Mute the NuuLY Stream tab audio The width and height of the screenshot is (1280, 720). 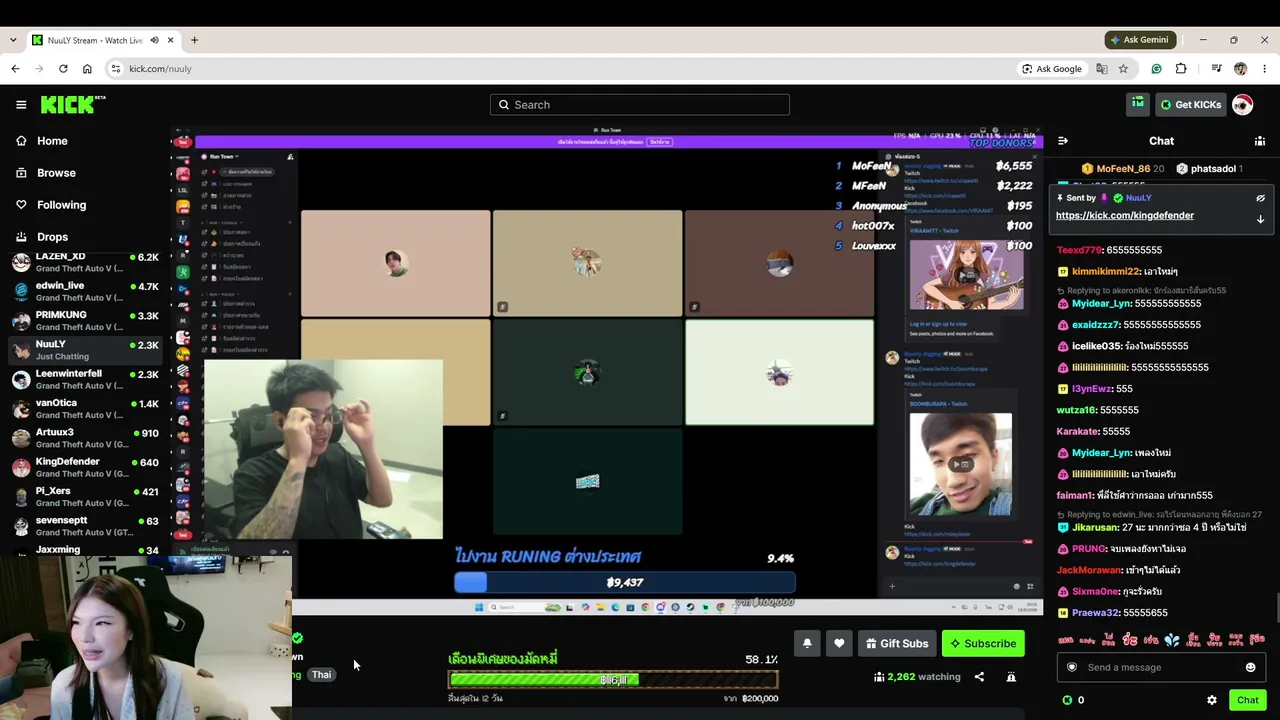click(154, 40)
